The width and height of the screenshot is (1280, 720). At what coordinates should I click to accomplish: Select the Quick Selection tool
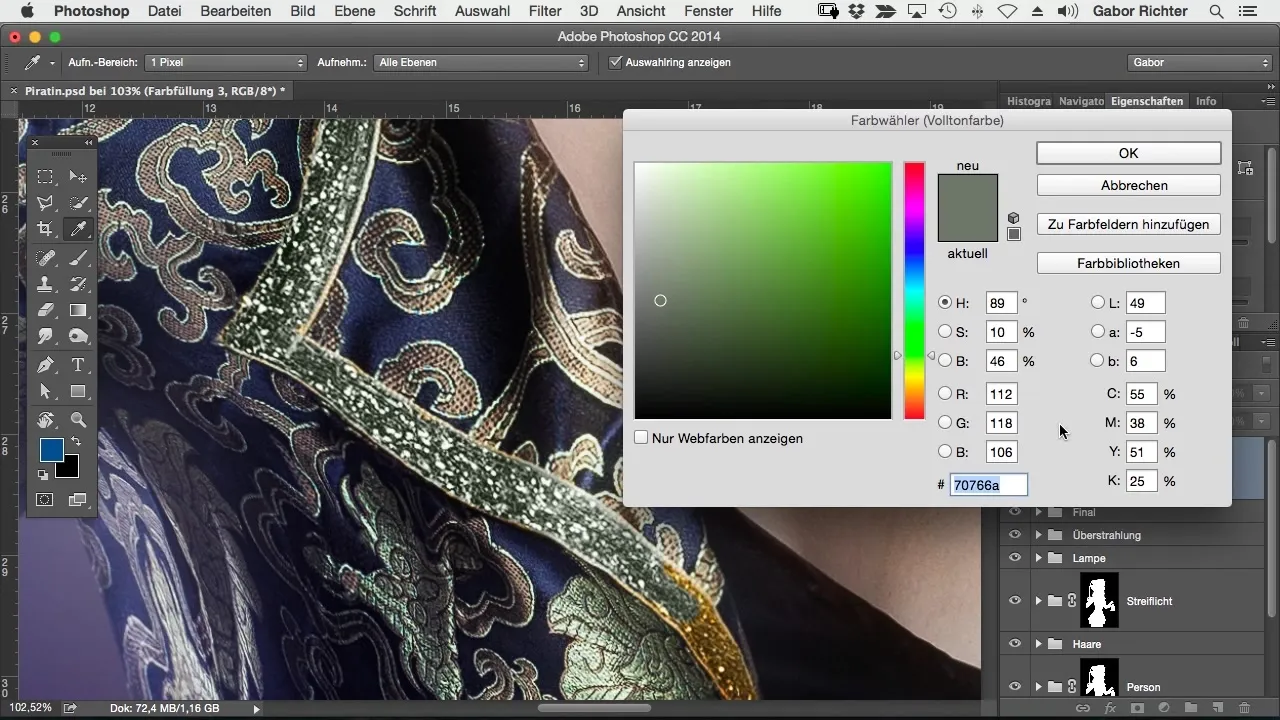pos(78,203)
